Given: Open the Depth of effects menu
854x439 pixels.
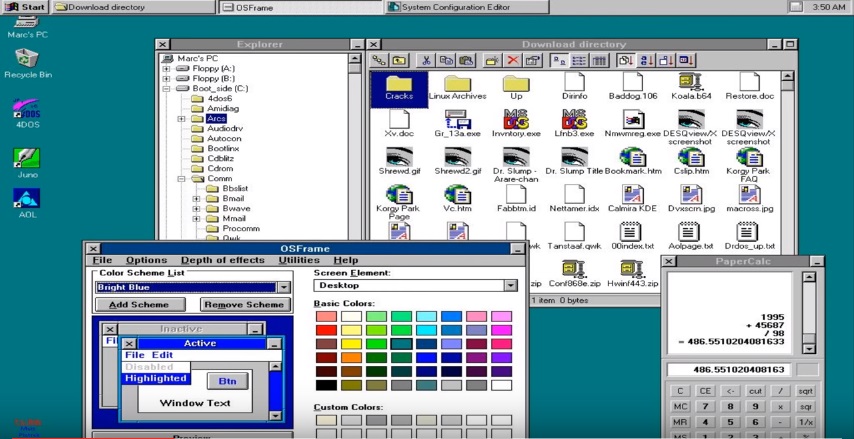Looking at the screenshot, I should [223, 260].
